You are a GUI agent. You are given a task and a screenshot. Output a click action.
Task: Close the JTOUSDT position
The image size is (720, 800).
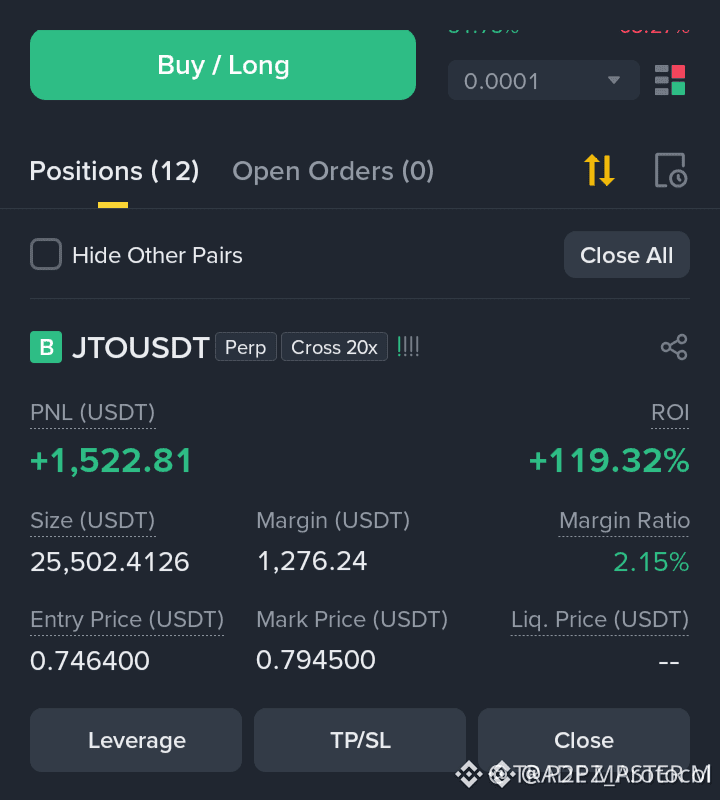coord(584,740)
